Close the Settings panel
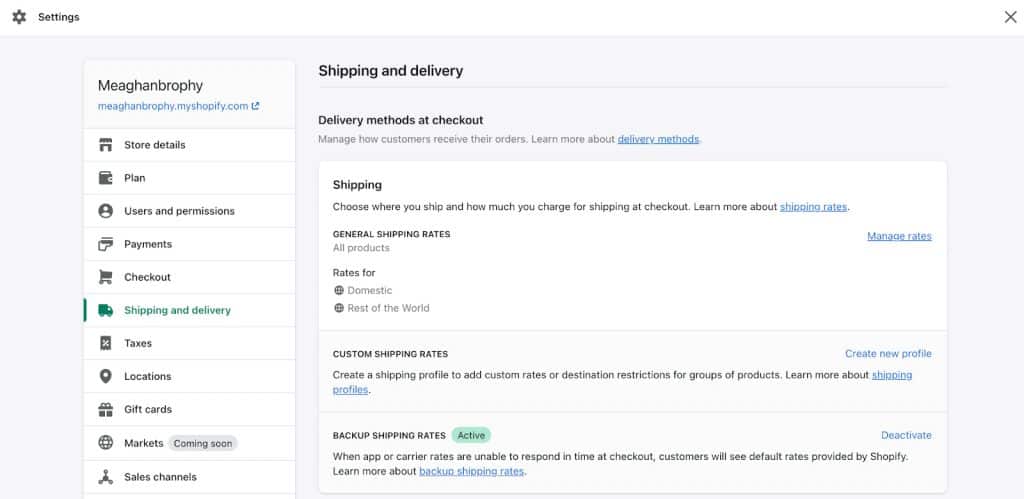This screenshot has width=1024, height=499. click(1010, 17)
